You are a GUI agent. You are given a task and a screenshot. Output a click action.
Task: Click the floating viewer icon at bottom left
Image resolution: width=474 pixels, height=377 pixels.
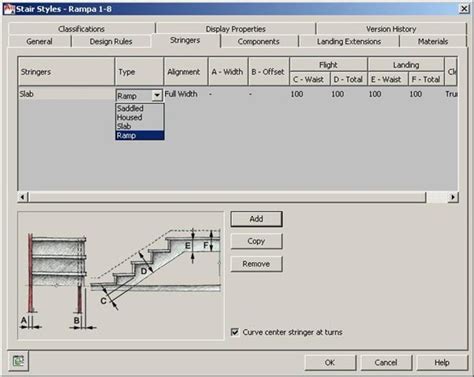[18, 361]
